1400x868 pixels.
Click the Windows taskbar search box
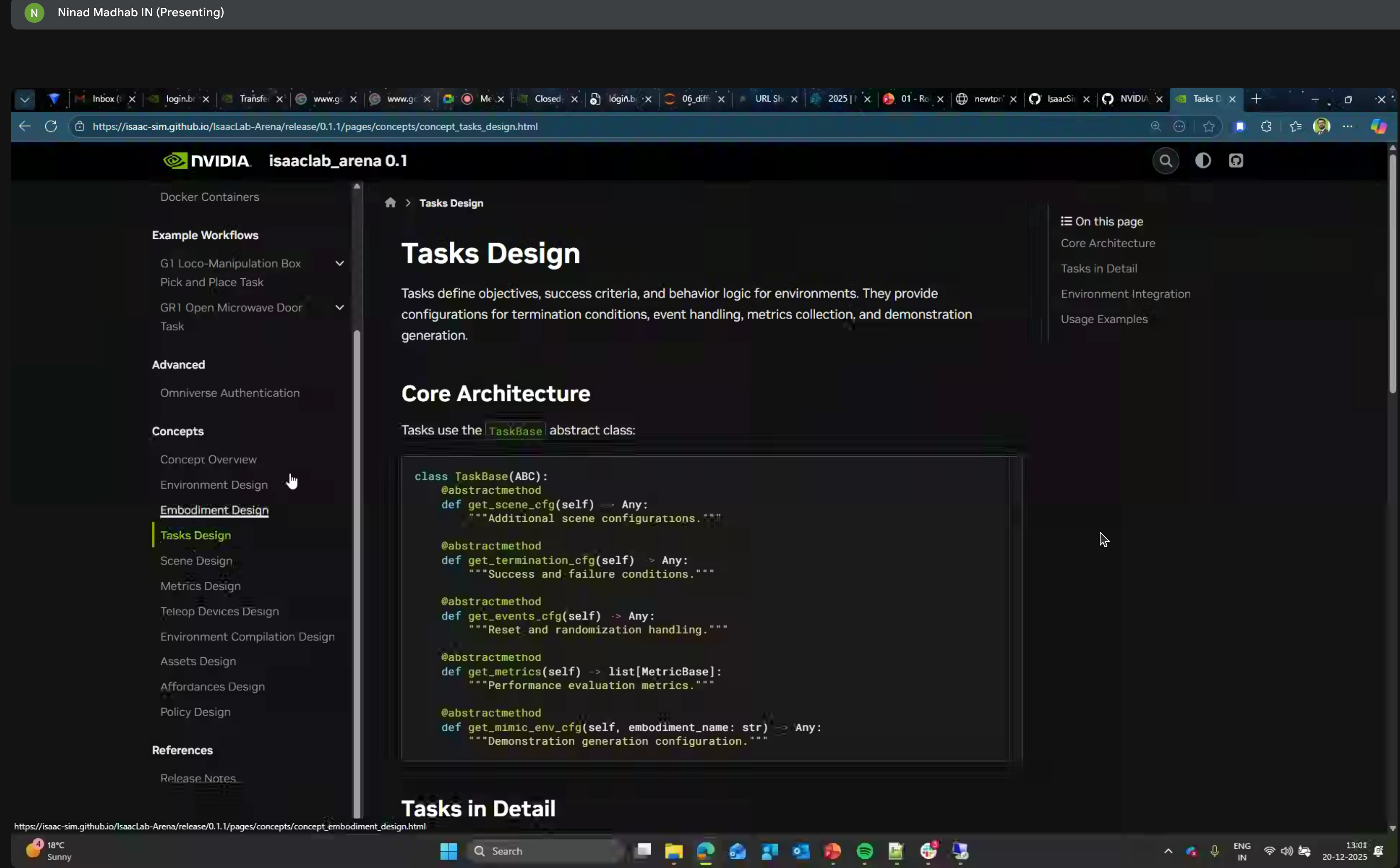coord(545,851)
